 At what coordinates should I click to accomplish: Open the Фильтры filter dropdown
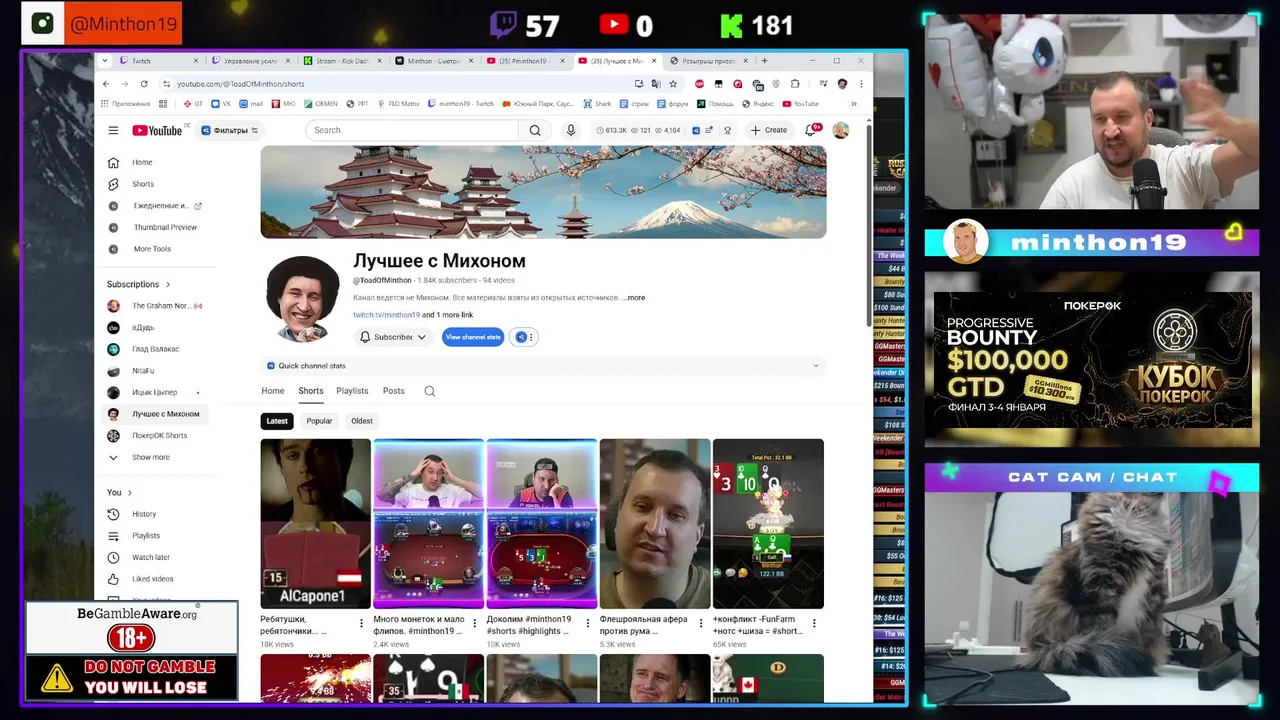coord(230,130)
